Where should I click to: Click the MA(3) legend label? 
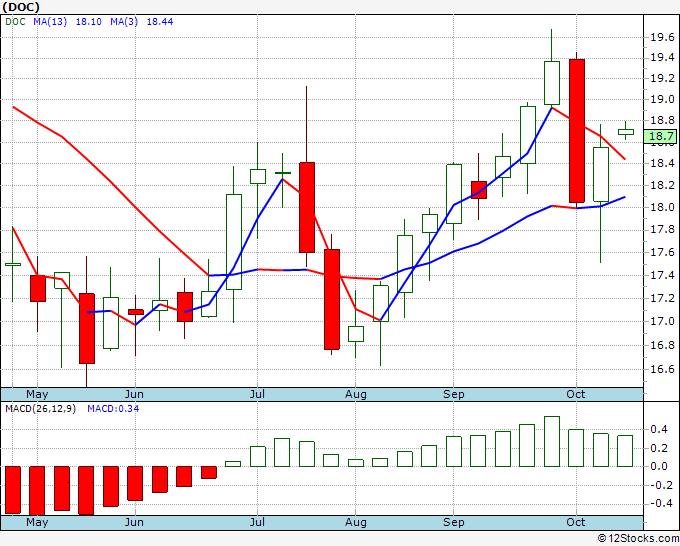click(124, 22)
